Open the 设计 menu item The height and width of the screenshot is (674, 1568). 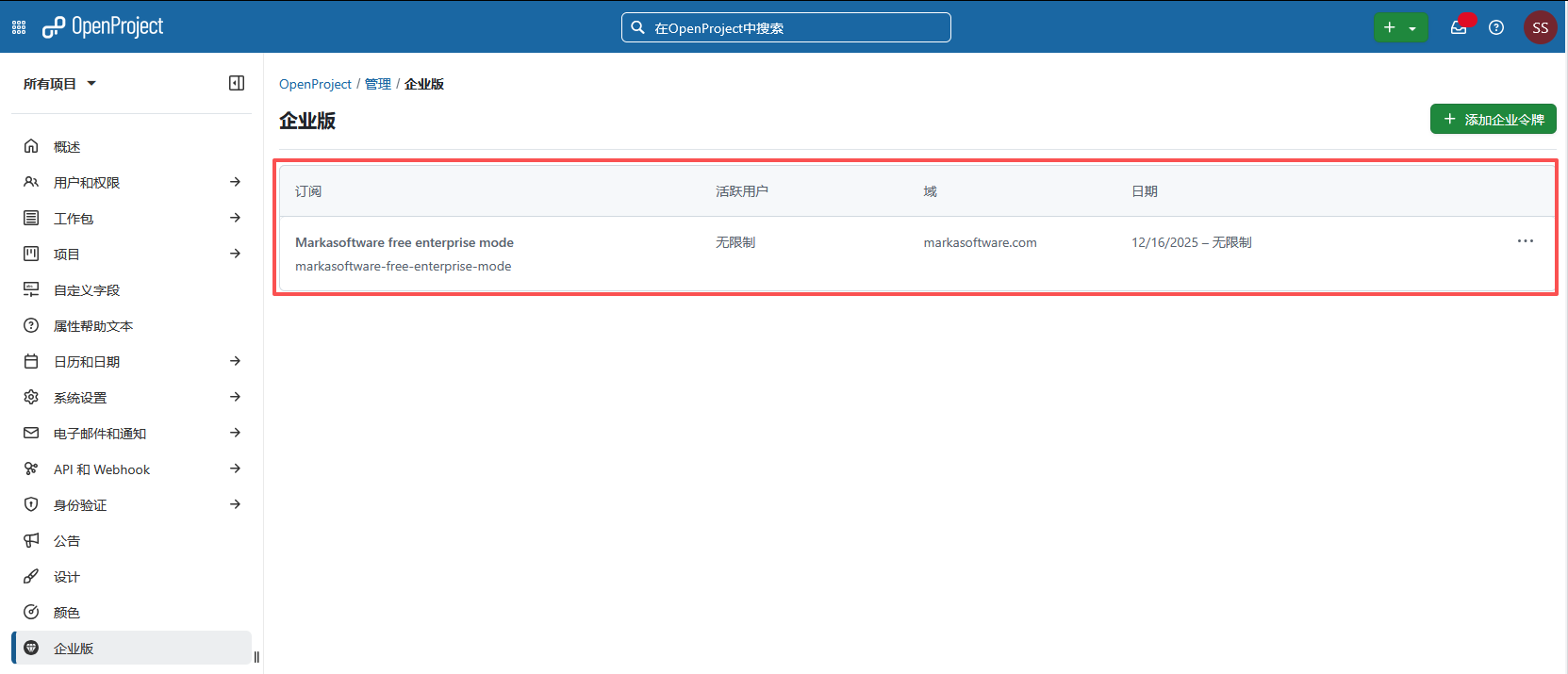tap(131, 576)
